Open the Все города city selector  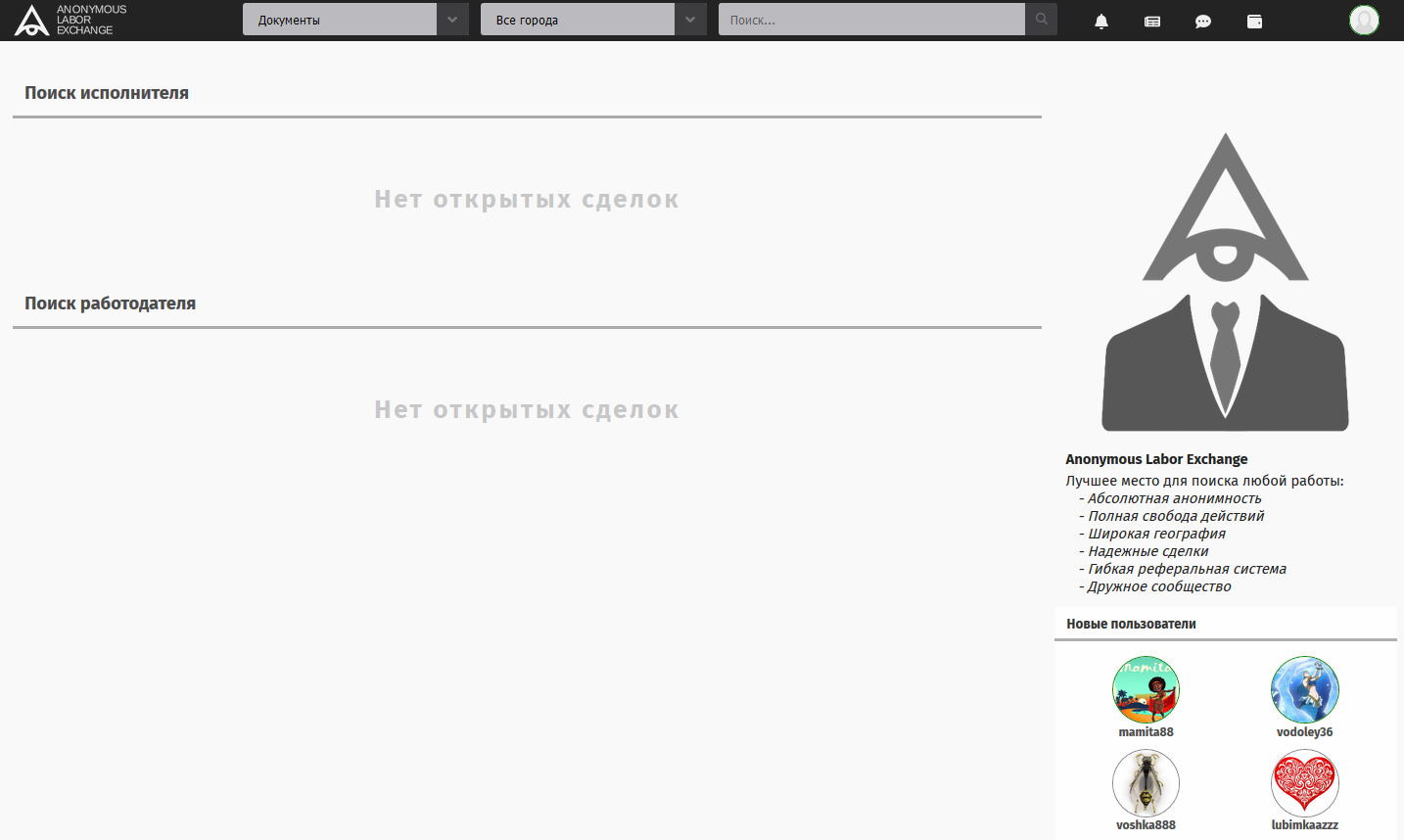tap(578, 20)
